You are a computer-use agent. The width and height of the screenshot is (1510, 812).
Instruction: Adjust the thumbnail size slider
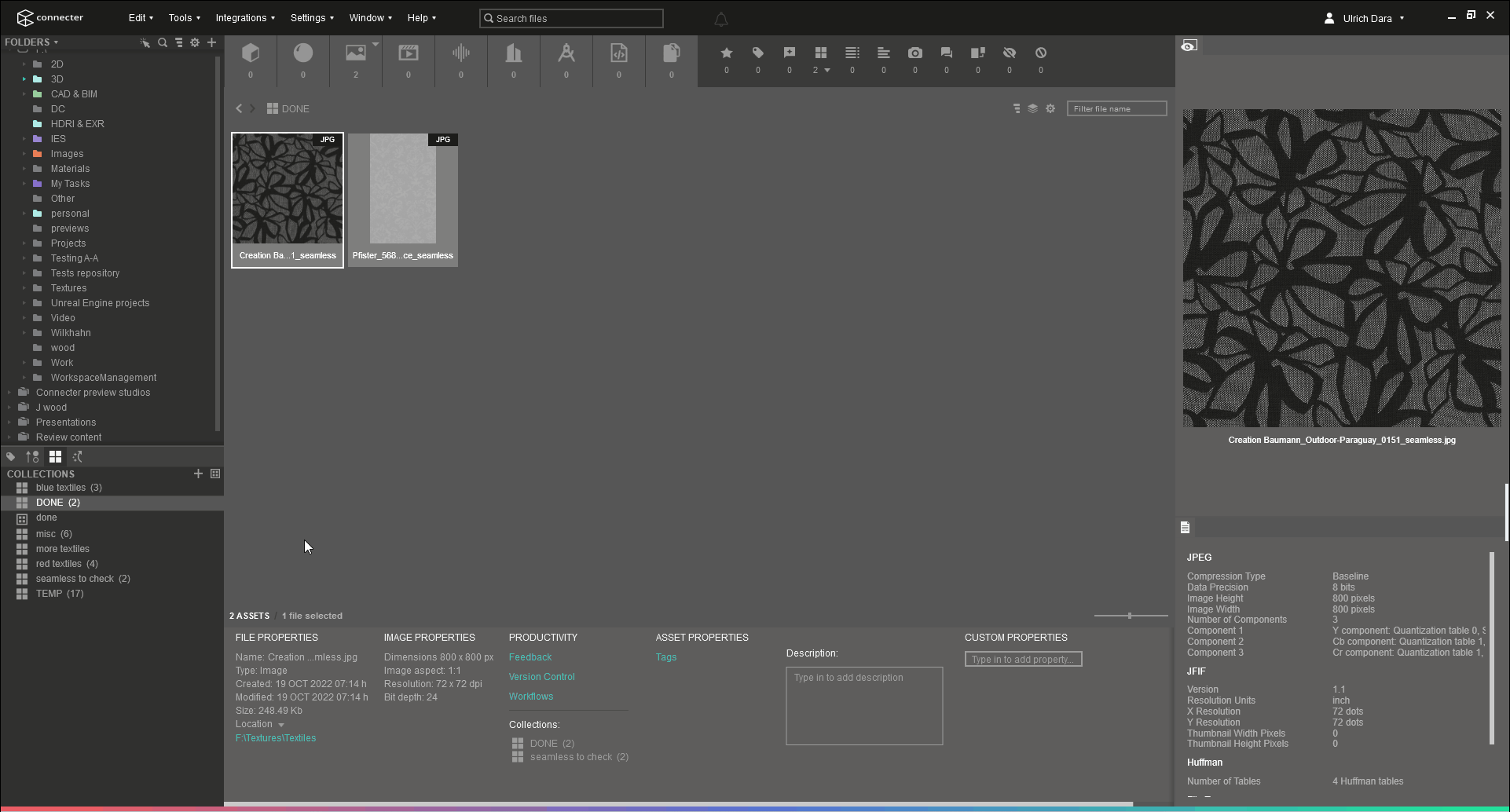(x=1130, y=616)
